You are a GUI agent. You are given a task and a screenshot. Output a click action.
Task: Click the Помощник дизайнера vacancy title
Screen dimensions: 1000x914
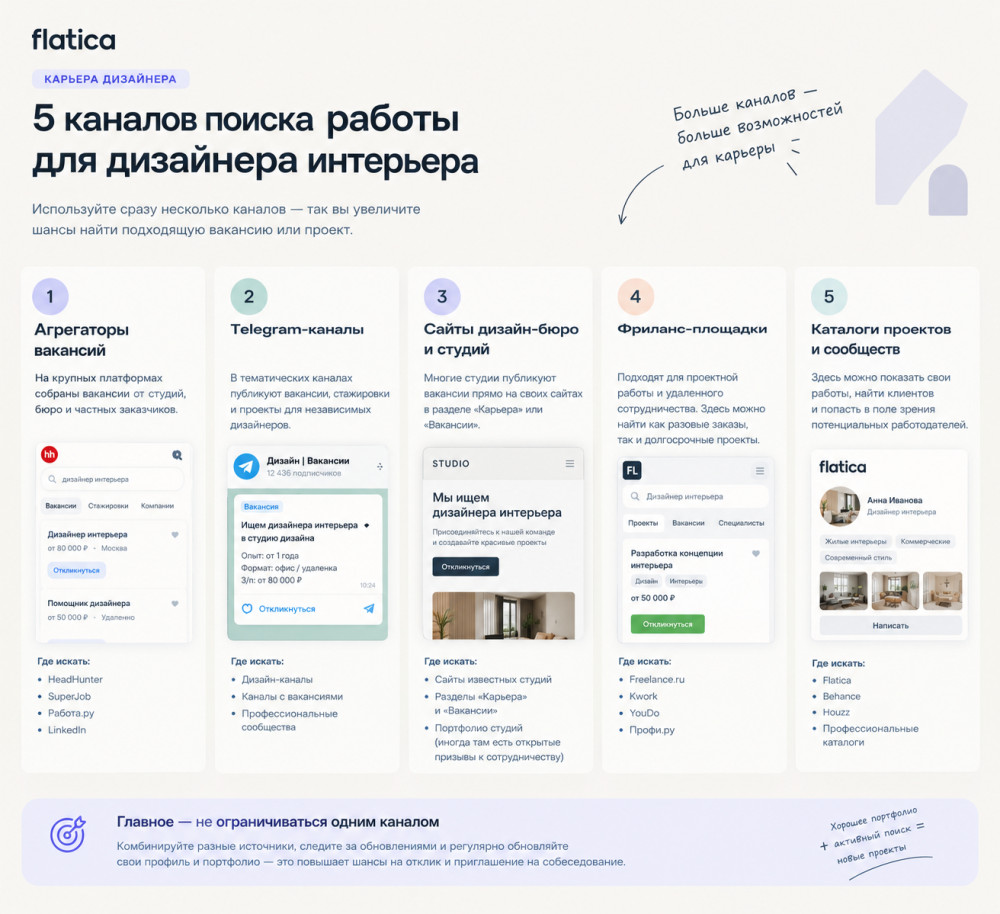tap(89, 603)
